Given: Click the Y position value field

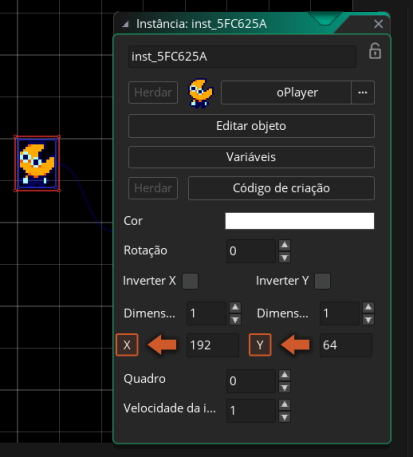Looking at the screenshot, I should click(346, 345).
